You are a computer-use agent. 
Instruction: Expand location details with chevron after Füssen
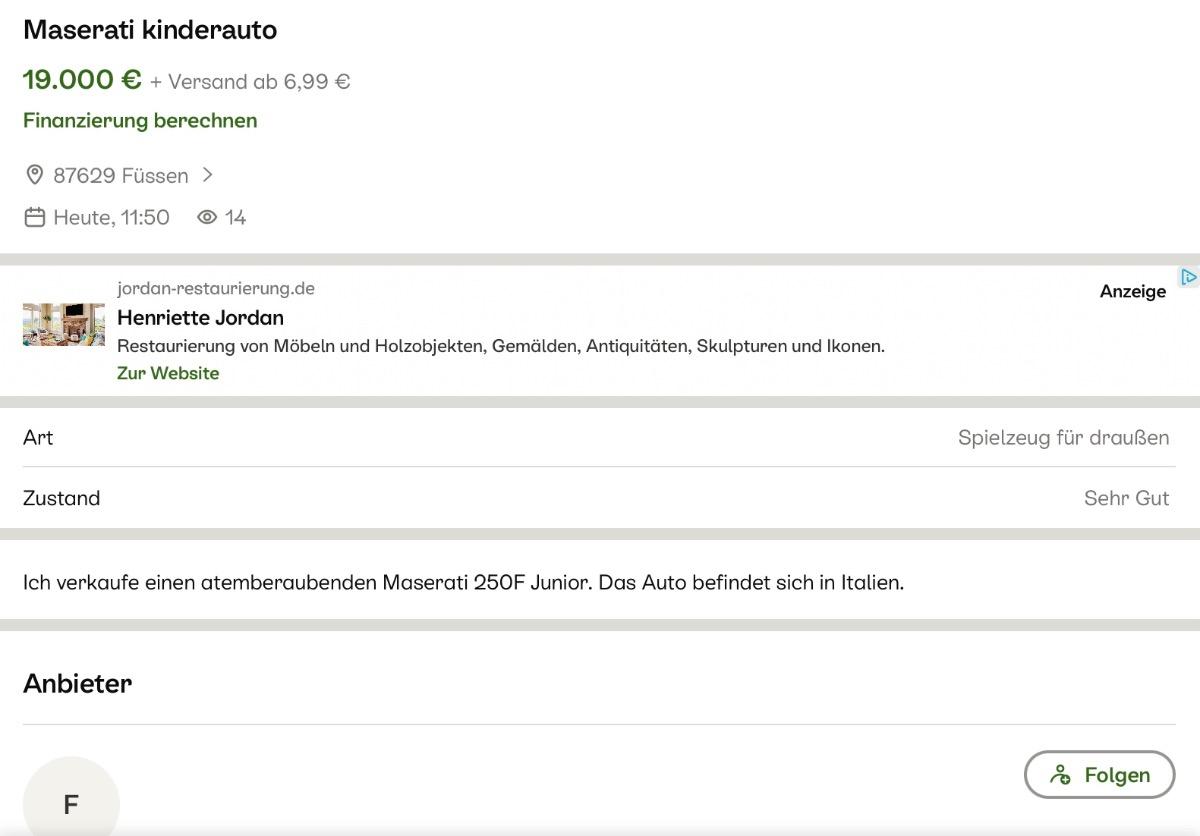coord(207,175)
